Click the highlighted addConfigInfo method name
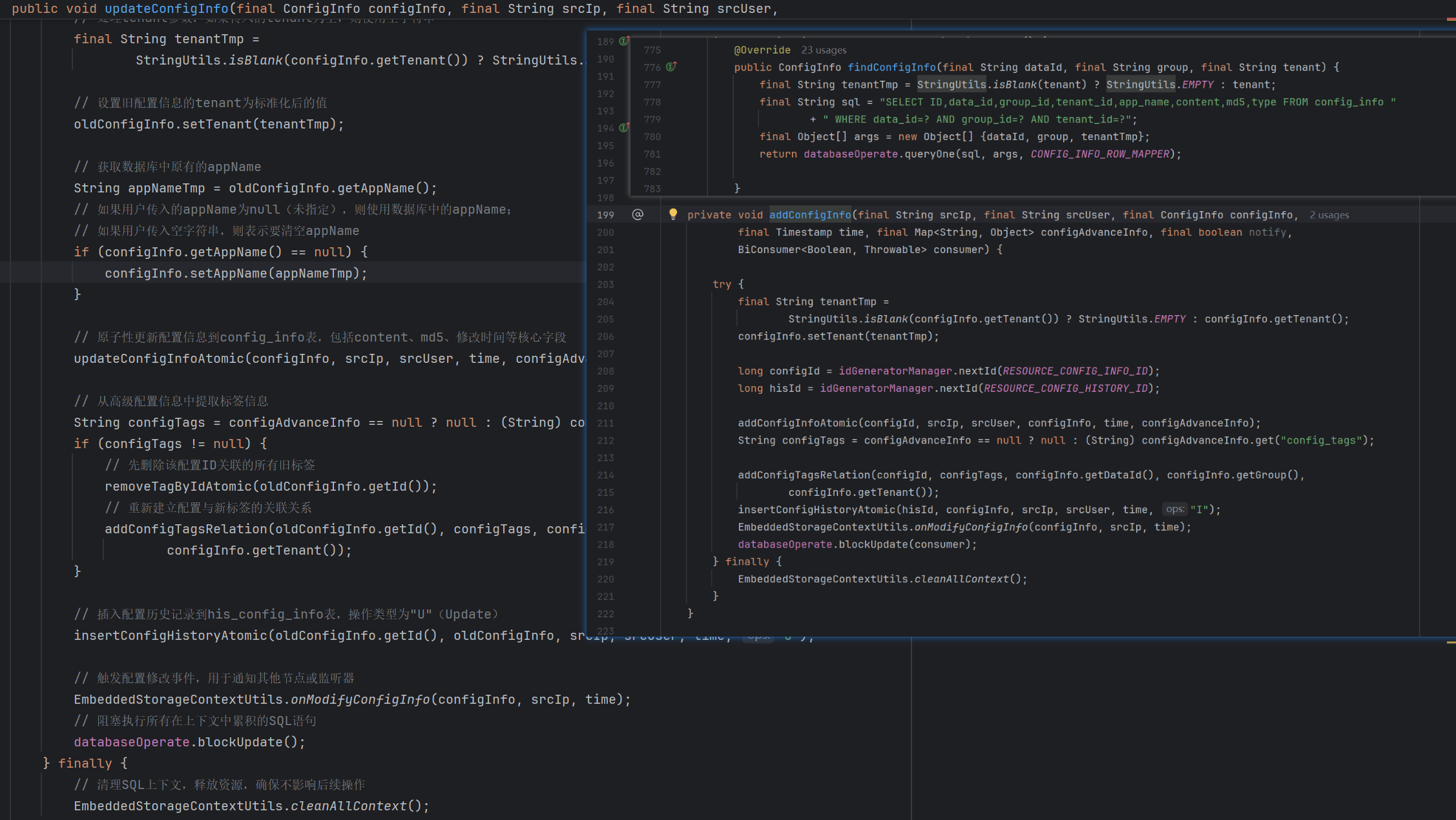This screenshot has height=820, width=1456. coord(809,215)
